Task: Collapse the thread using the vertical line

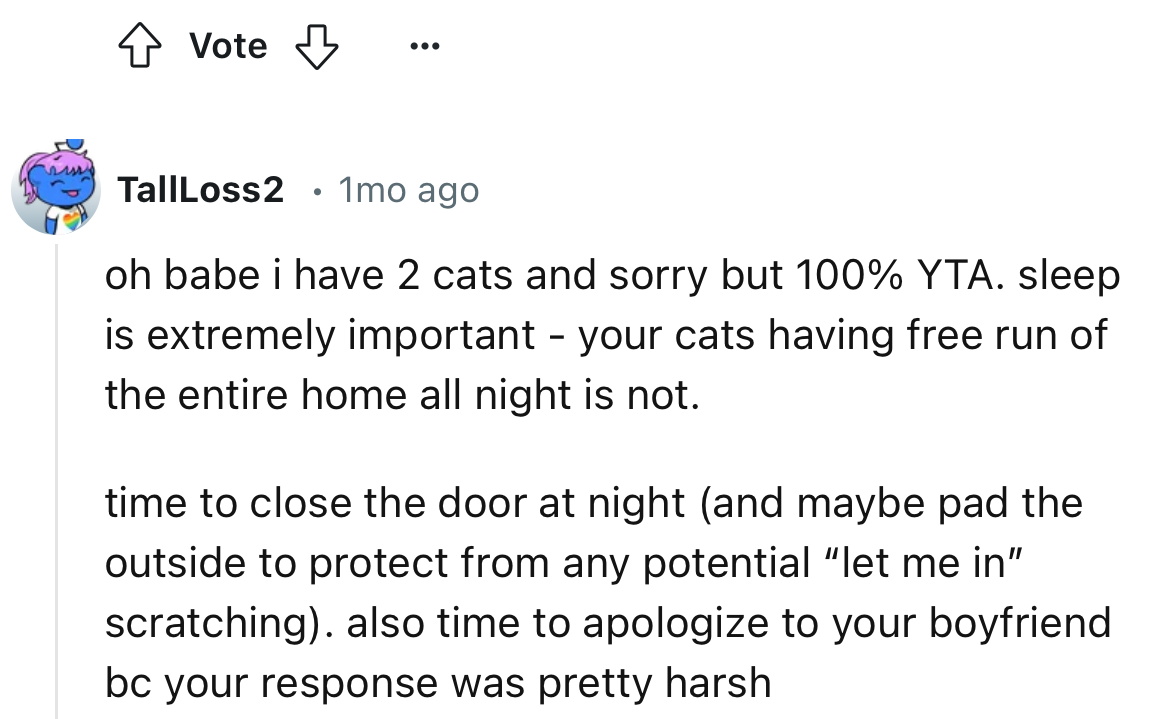Action: coord(57,480)
